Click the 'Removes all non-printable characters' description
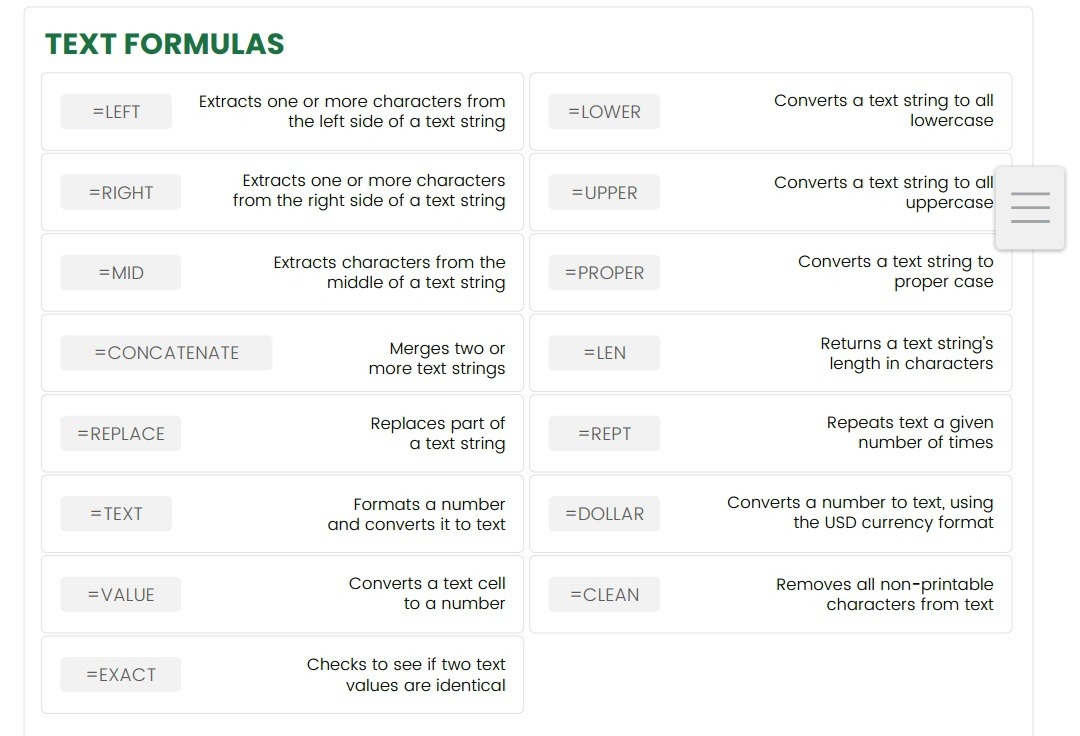This screenshot has height=736, width=1080. [884, 594]
